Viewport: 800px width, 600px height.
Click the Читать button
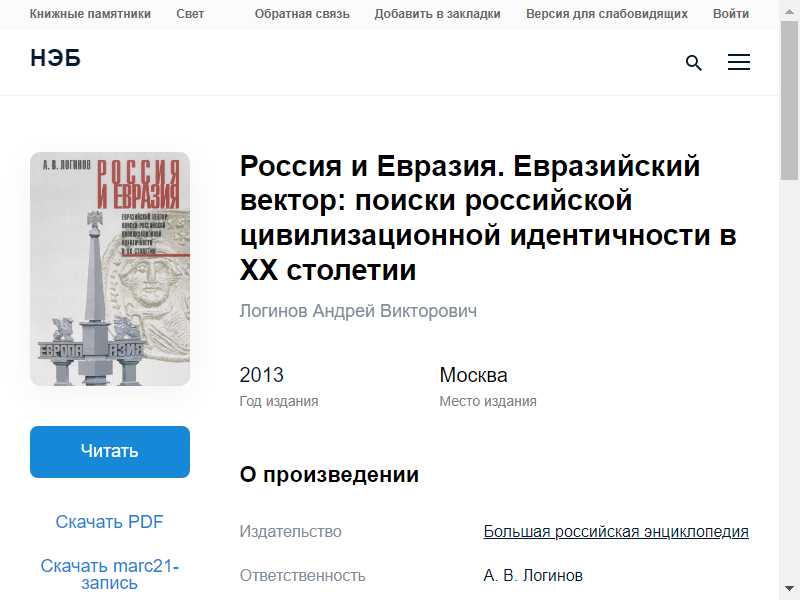(x=110, y=452)
